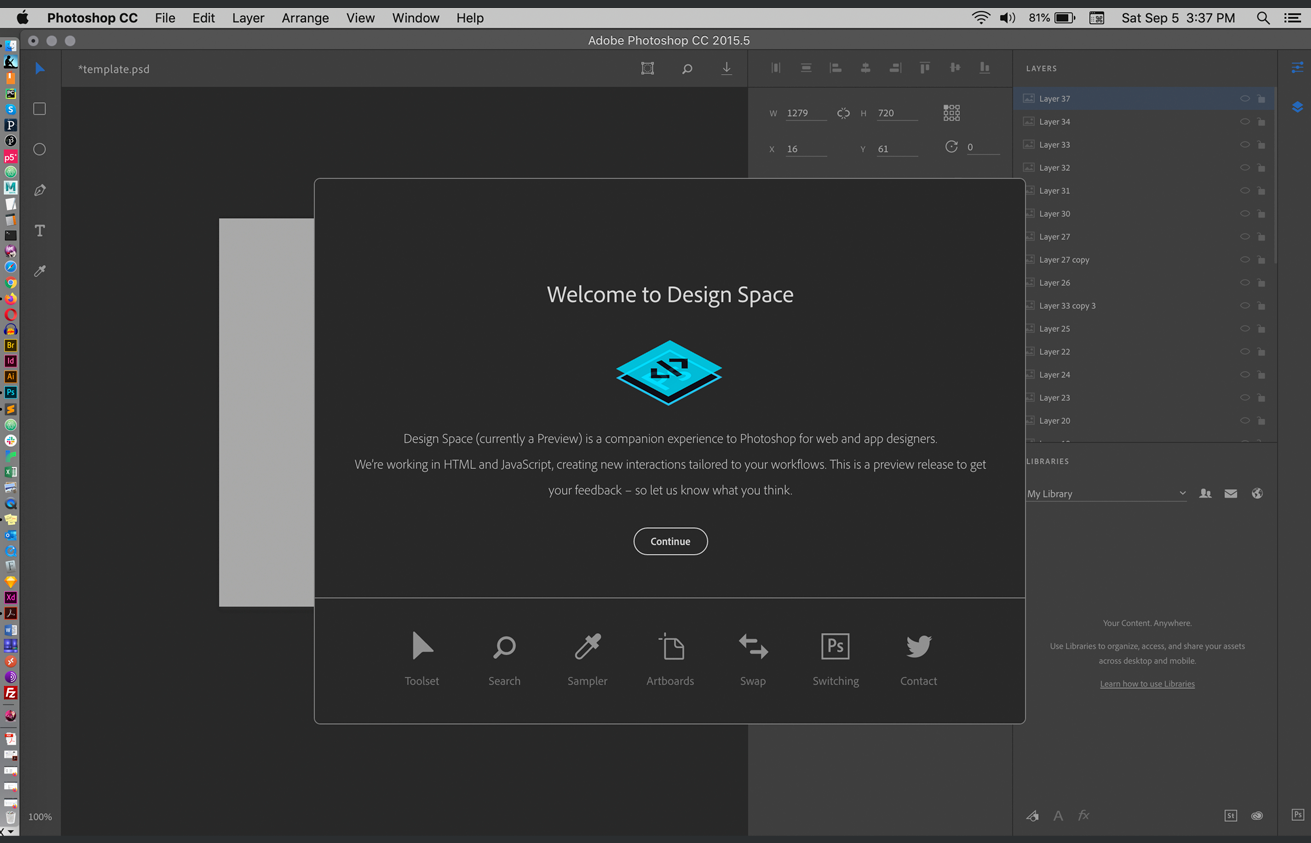Select the eyedropper Sampler tool in left toolbar
This screenshot has width=1311, height=843.
(x=40, y=271)
